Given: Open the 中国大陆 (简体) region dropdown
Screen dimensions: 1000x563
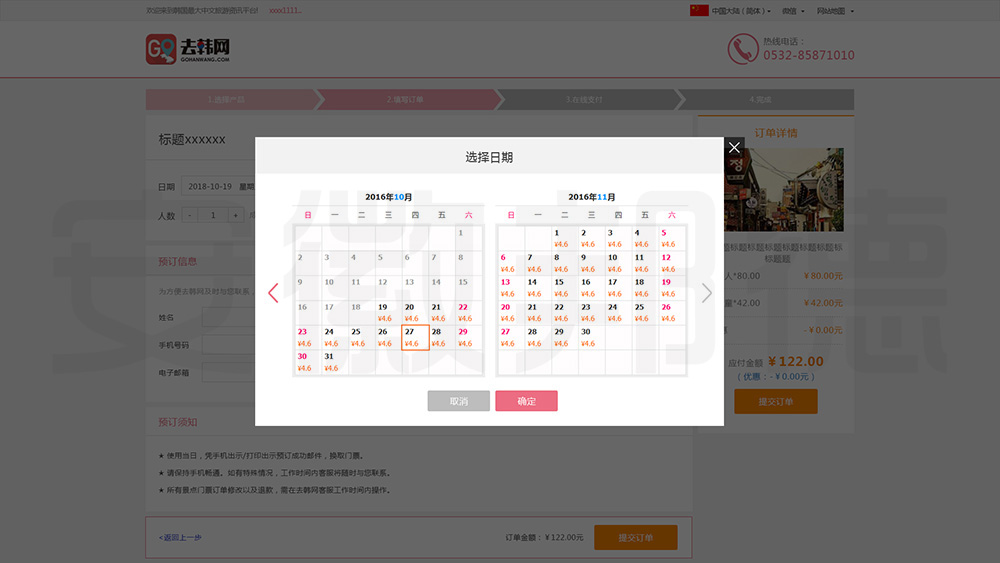Looking at the screenshot, I should pyautogui.click(x=741, y=11).
